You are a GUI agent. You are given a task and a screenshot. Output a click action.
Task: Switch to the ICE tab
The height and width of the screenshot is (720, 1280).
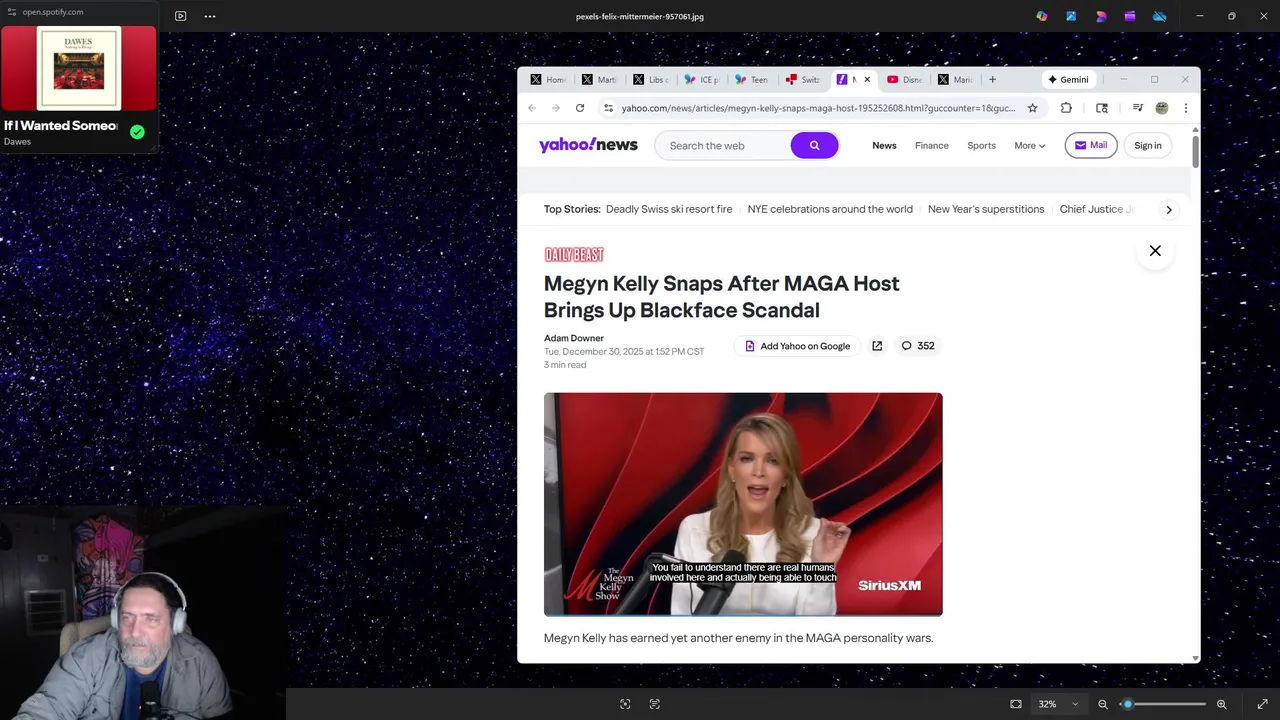coord(702,80)
